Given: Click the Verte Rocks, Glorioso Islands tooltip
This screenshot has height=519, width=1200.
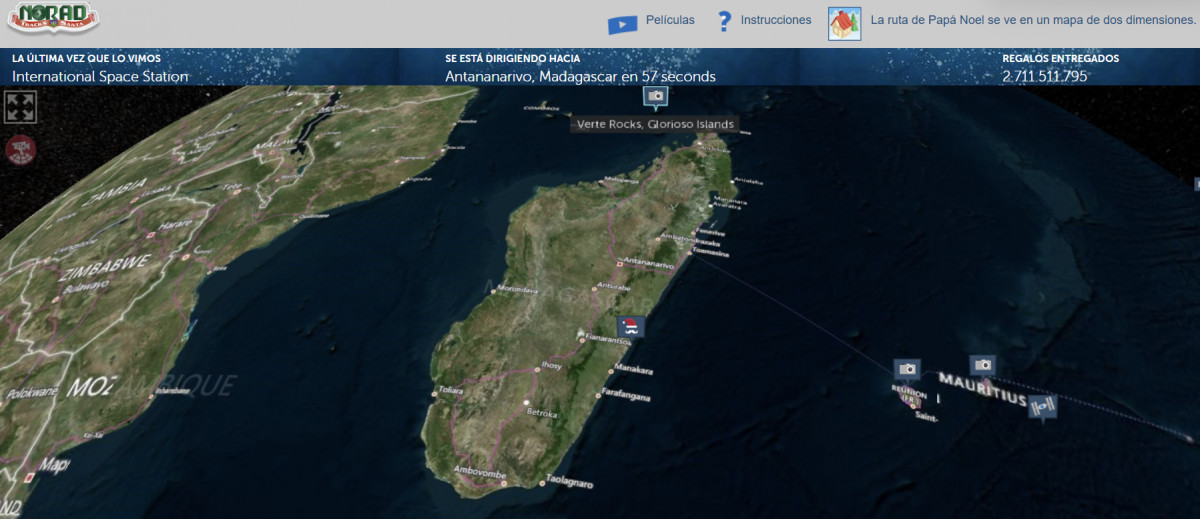Looking at the screenshot, I should coord(655,125).
